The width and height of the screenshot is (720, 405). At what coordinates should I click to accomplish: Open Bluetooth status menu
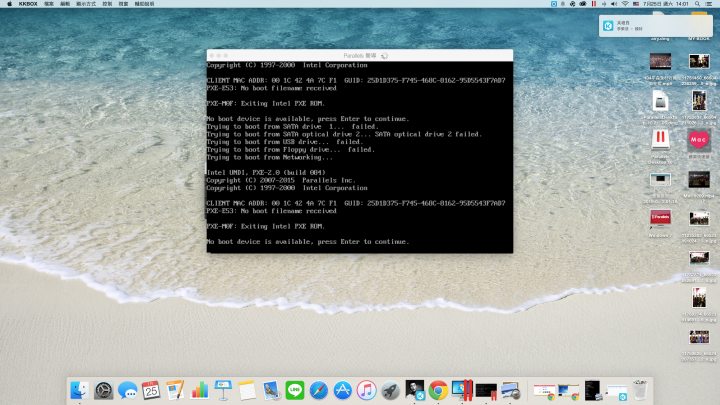[604, 4]
